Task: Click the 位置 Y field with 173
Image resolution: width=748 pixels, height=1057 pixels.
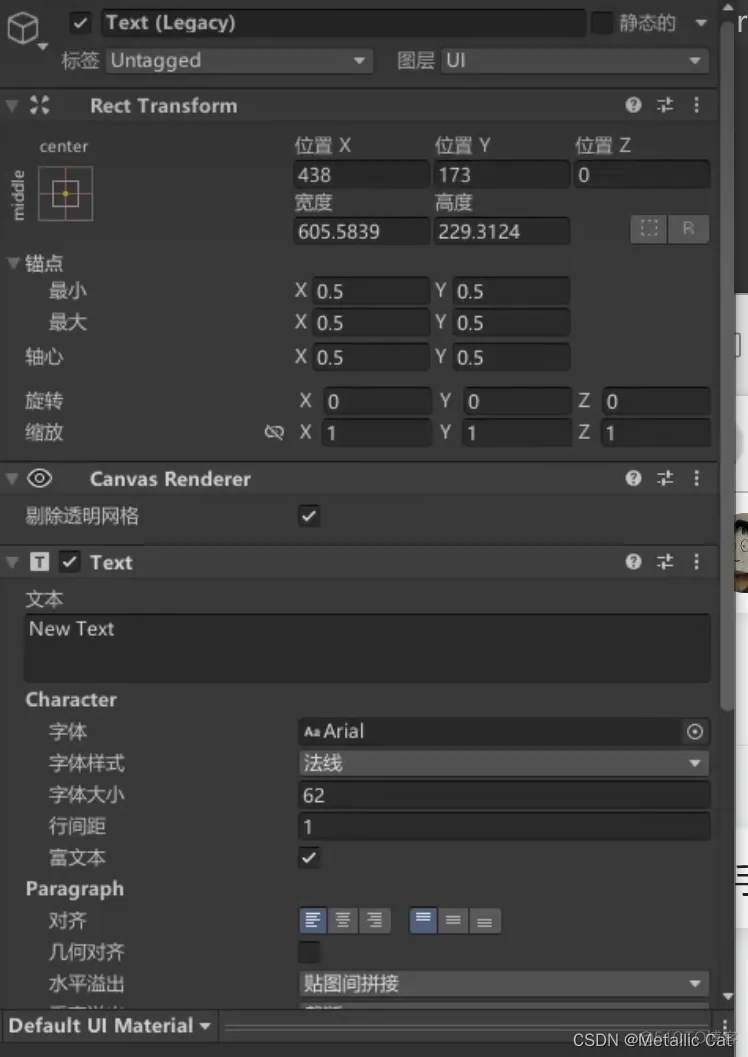Action: tap(502, 175)
